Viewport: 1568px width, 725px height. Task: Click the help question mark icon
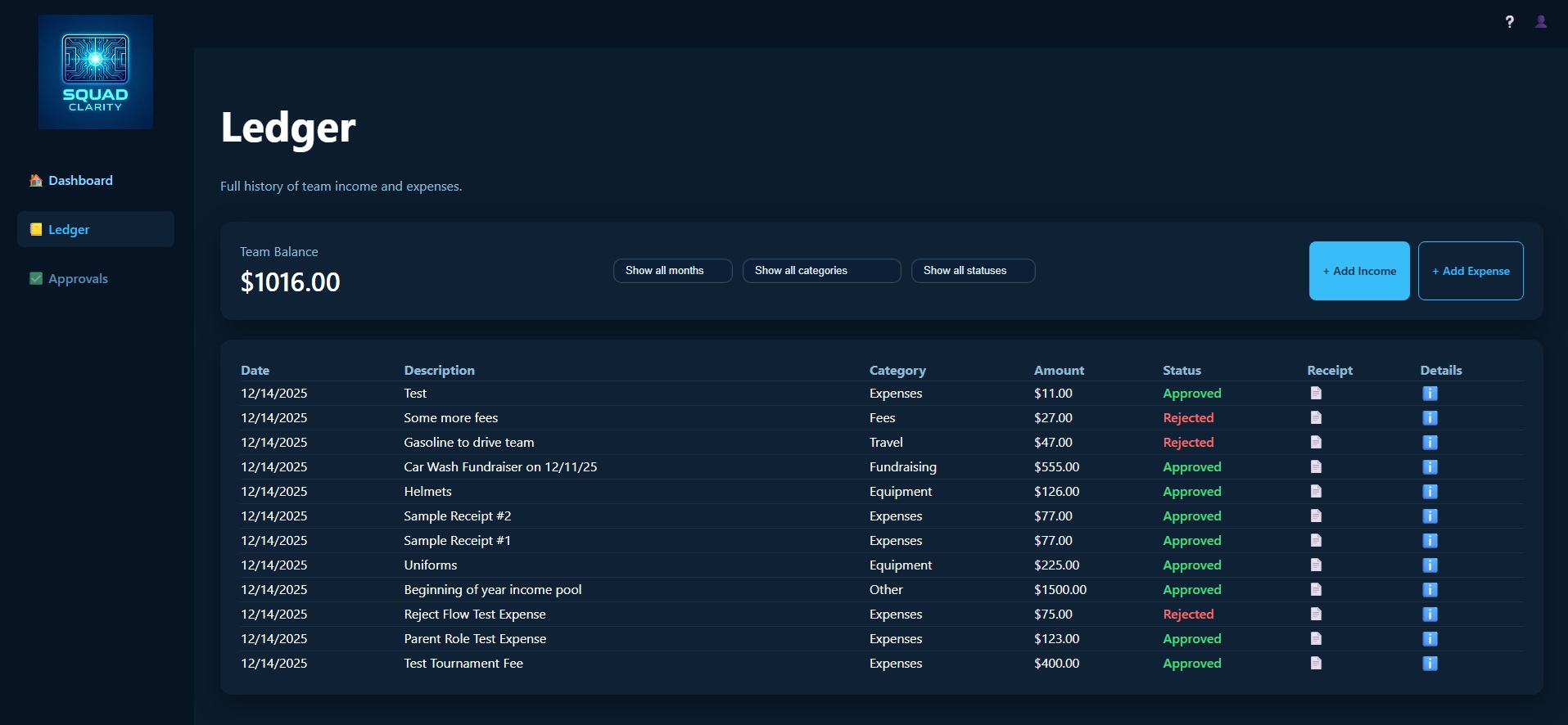pos(1509,22)
